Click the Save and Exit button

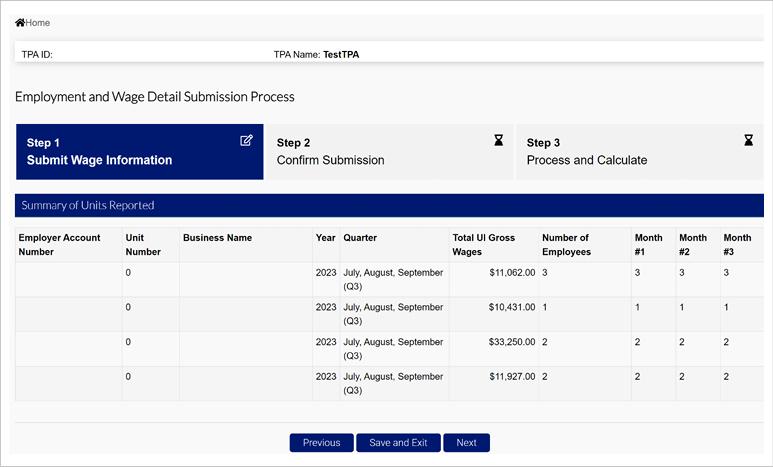coord(398,443)
